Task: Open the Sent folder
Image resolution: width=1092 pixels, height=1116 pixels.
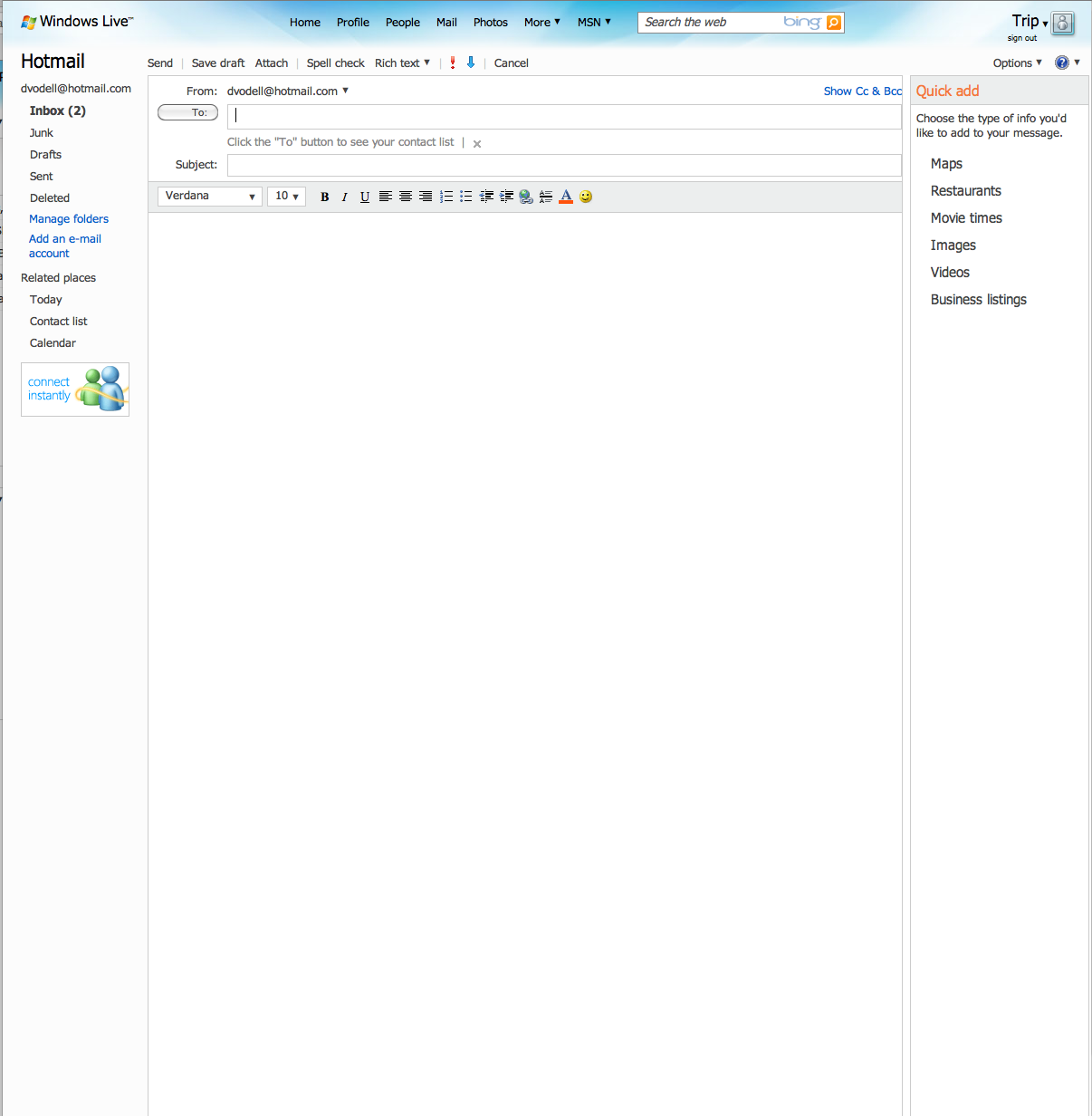Action: [42, 176]
